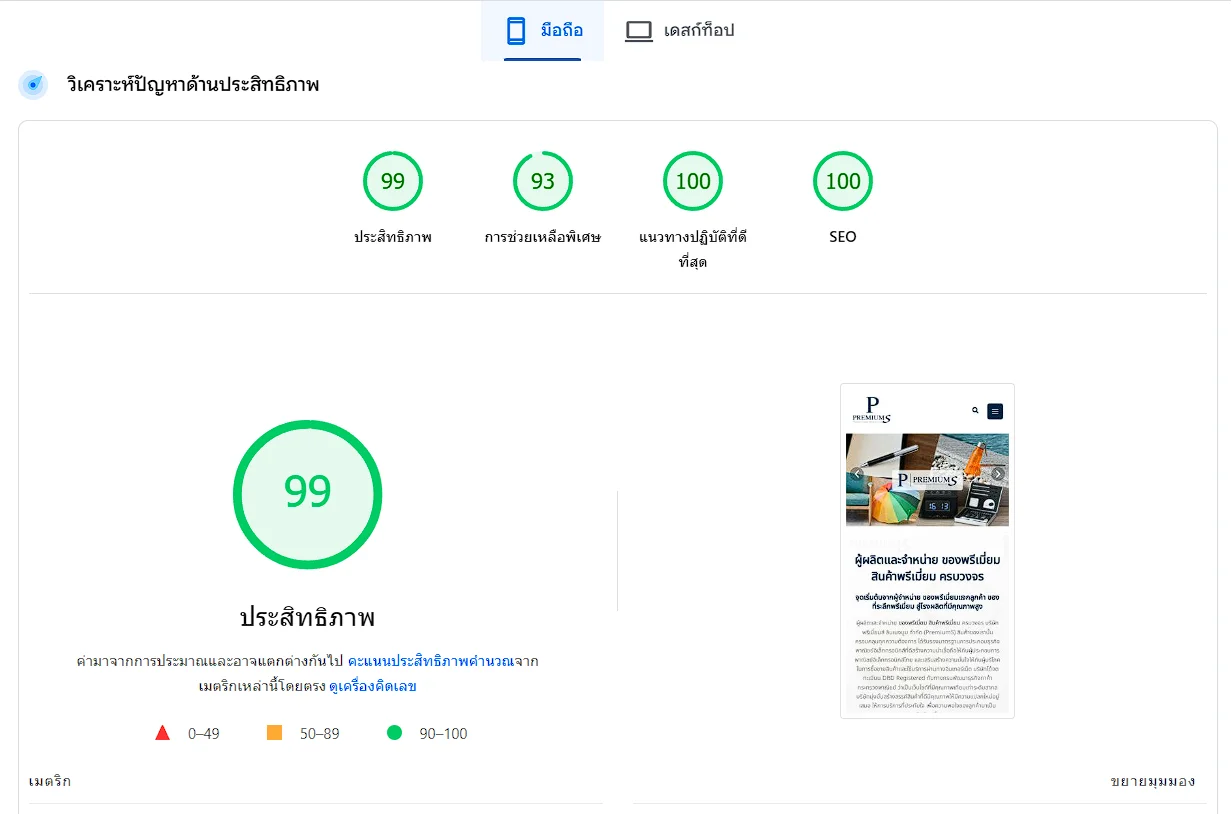Select the 100 SEO score gauge
Screen dimensions: 1232x814
tap(843, 181)
